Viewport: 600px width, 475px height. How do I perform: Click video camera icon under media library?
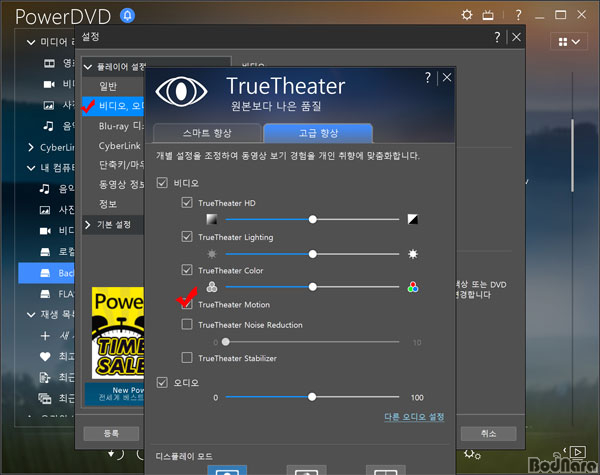49,84
